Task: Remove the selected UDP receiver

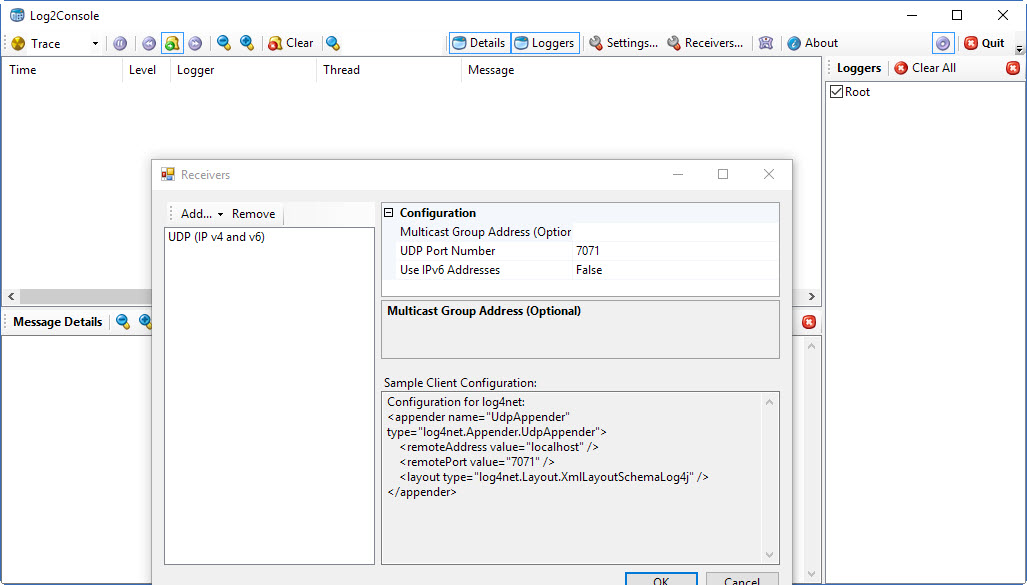Action: pyautogui.click(x=253, y=213)
